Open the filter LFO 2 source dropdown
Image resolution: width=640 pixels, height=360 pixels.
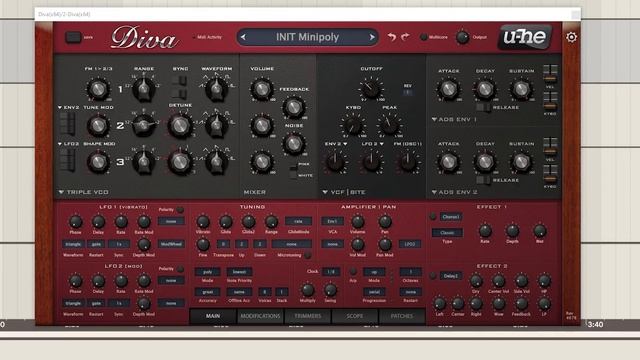(372, 144)
